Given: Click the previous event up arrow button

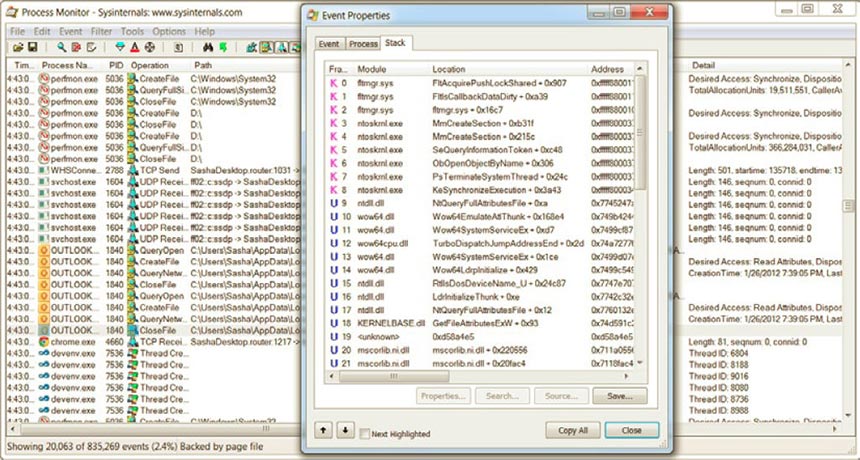Looking at the screenshot, I should click(324, 430).
